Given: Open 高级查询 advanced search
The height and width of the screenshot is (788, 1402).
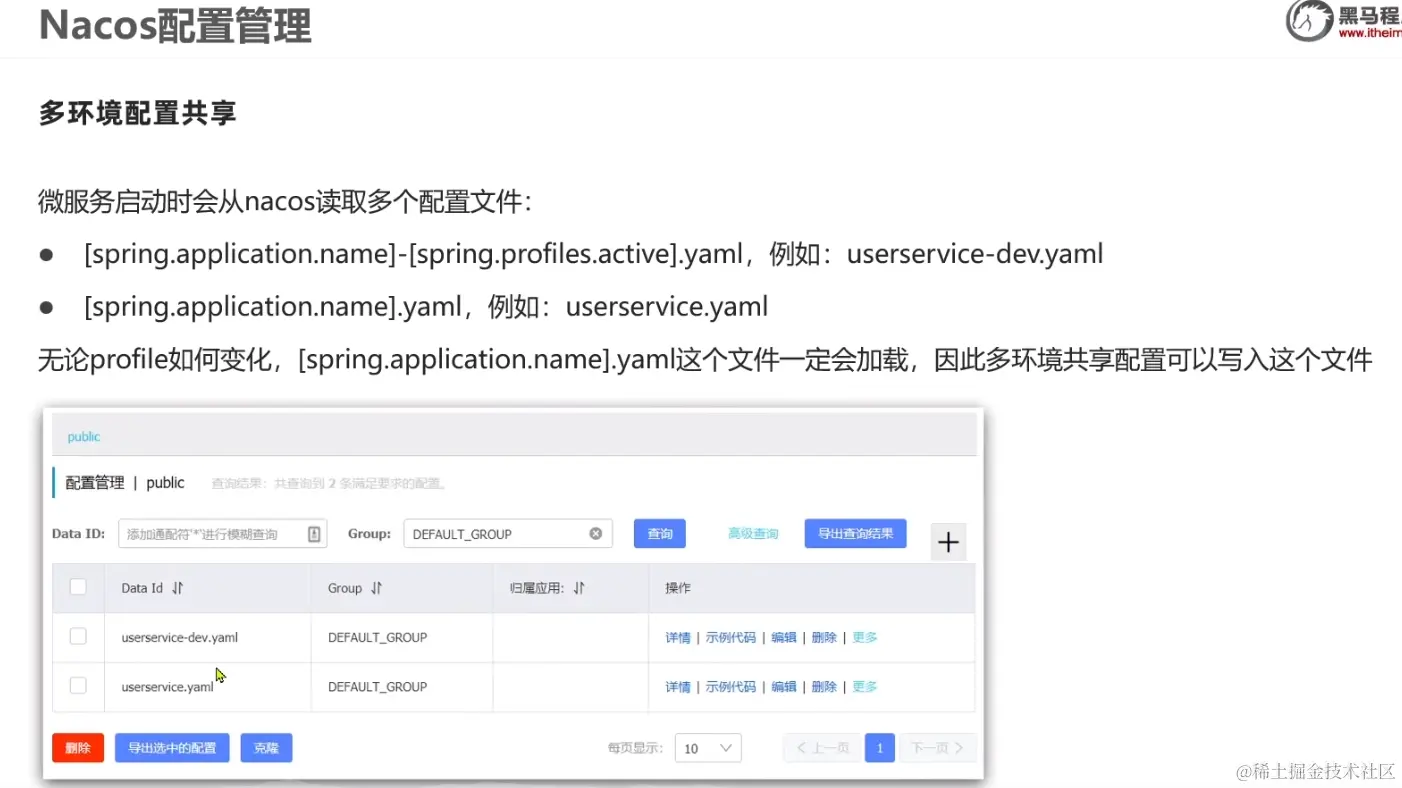Looking at the screenshot, I should tap(753, 534).
